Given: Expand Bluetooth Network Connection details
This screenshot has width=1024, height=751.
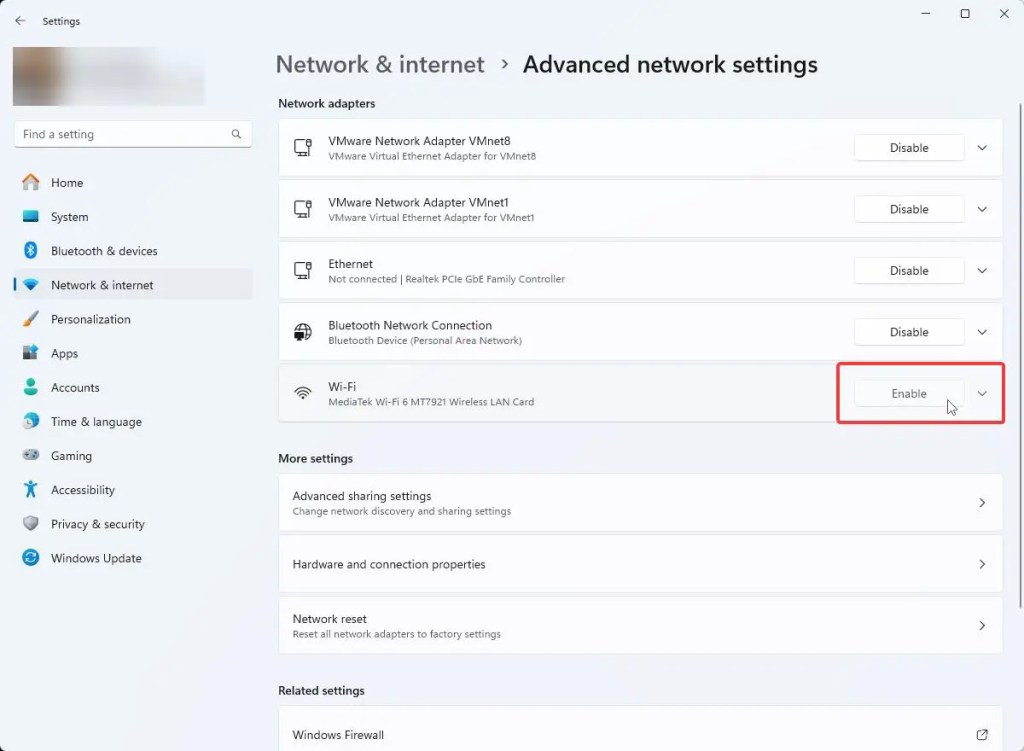Looking at the screenshot, I should pyautogui.click(x=982, y=332).
